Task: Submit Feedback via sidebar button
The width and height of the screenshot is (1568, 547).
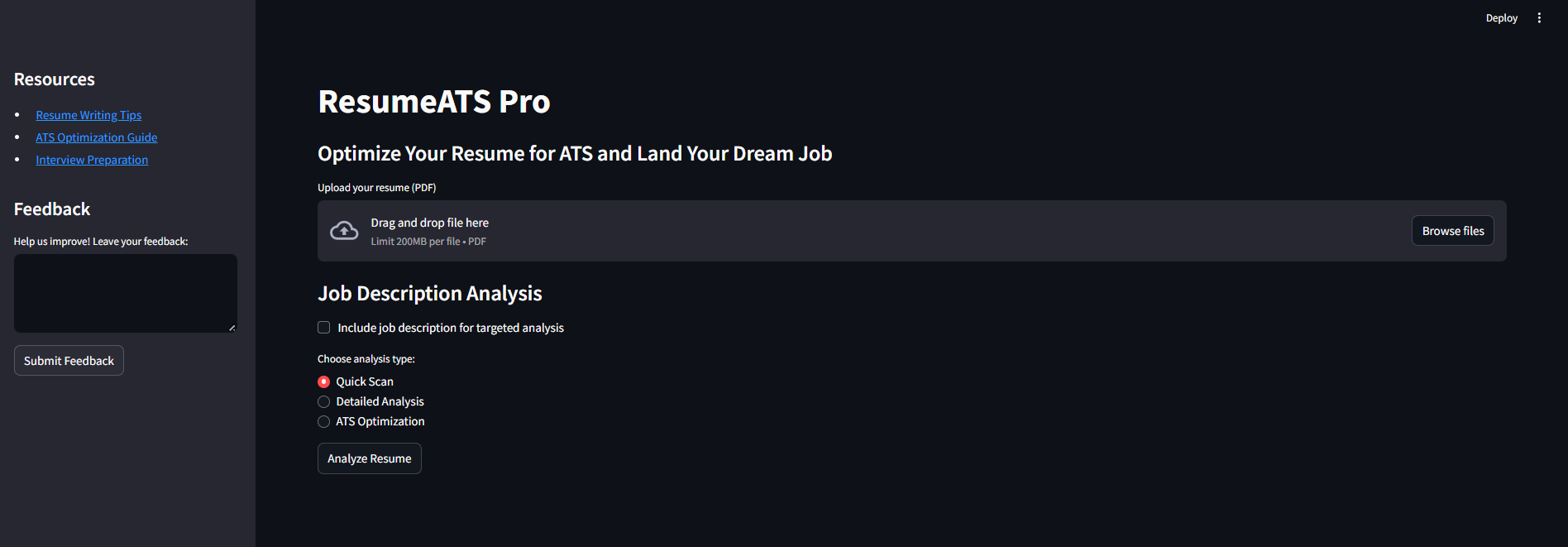Action: (69, 361)
